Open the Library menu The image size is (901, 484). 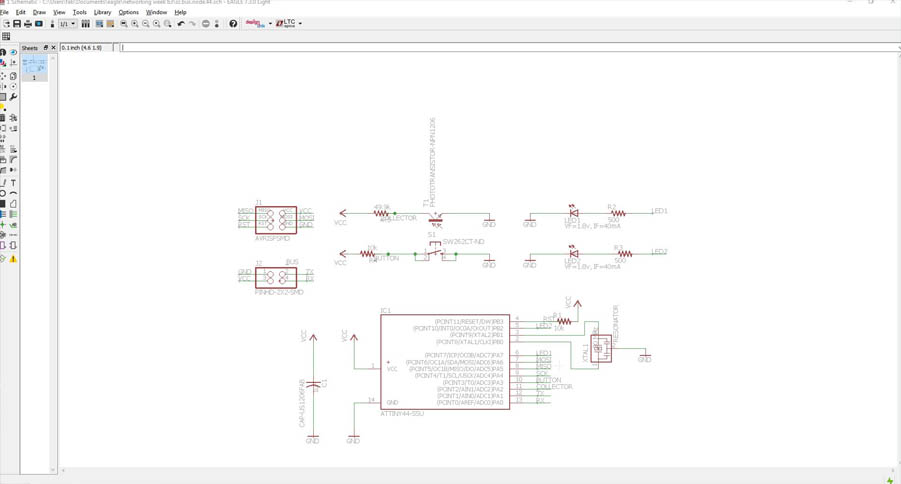point(102,12)
